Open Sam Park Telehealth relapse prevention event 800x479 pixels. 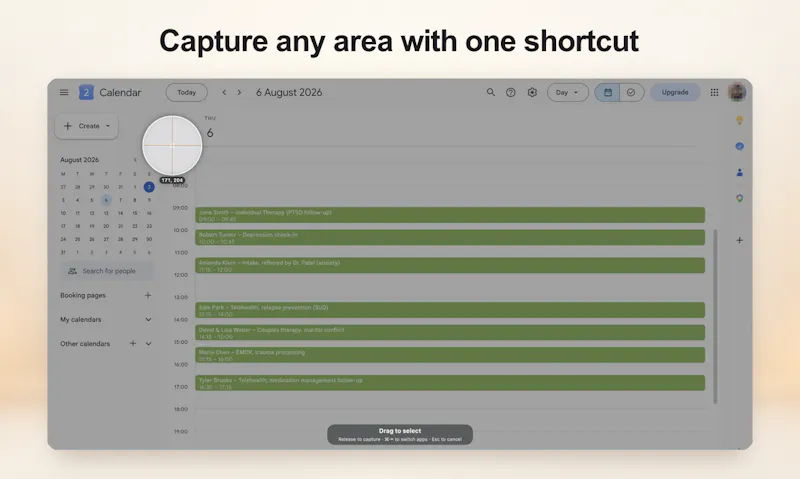coord(450,310)
